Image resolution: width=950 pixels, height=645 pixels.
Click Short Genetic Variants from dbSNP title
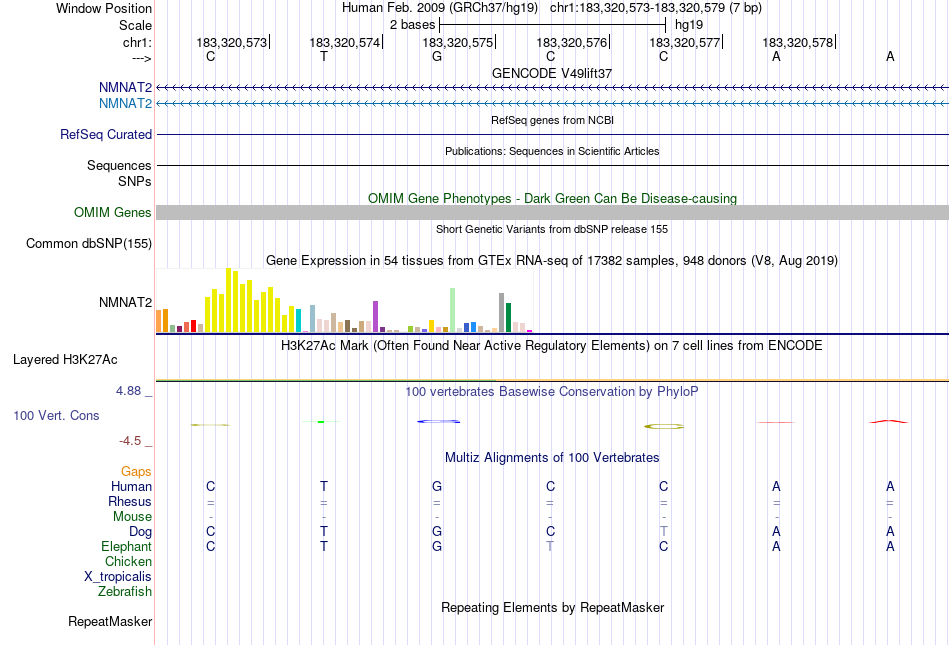click(x=552, y=230)
